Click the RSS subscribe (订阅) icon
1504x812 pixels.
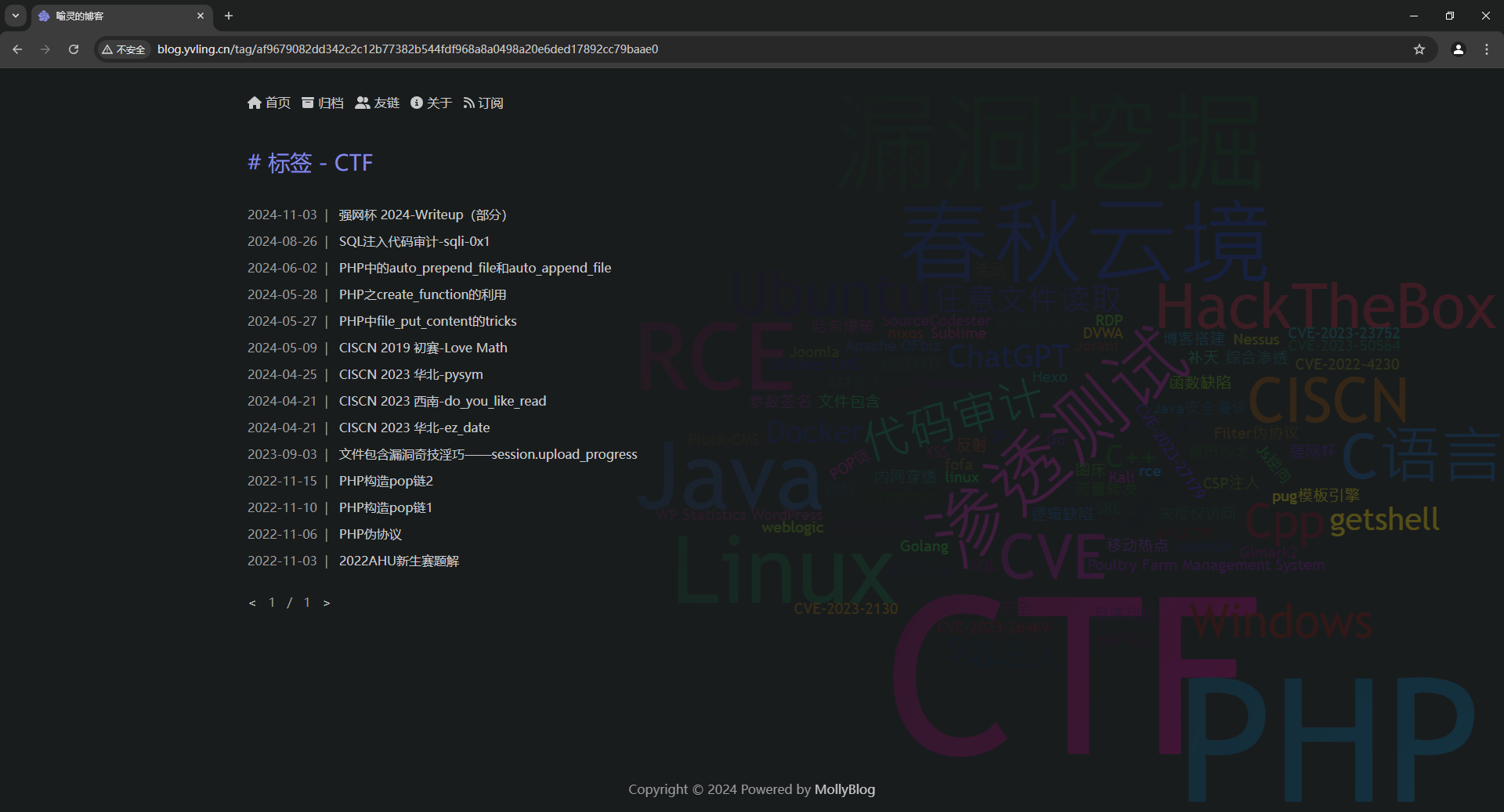pos(468,103)
